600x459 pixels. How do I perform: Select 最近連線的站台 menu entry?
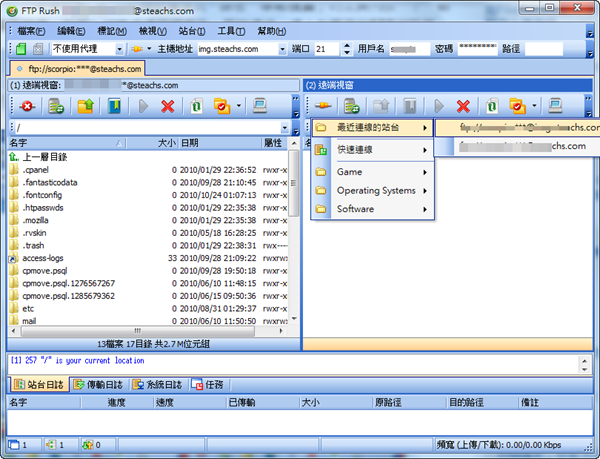pyautogui.click(x=373, y=127)
